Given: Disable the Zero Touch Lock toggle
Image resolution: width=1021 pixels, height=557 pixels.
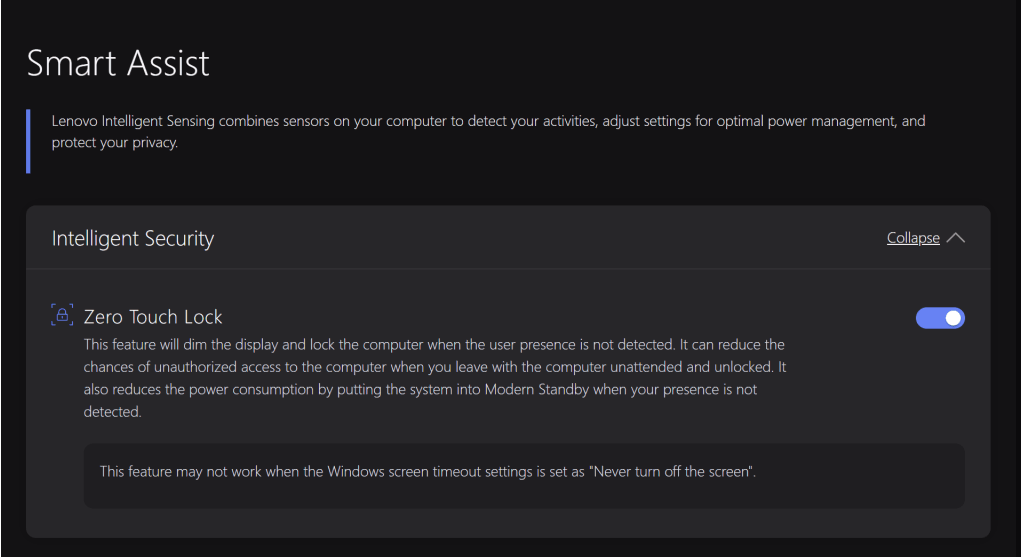Looking at the screenshot, I should pyautogui.click(x=940, y=318).
